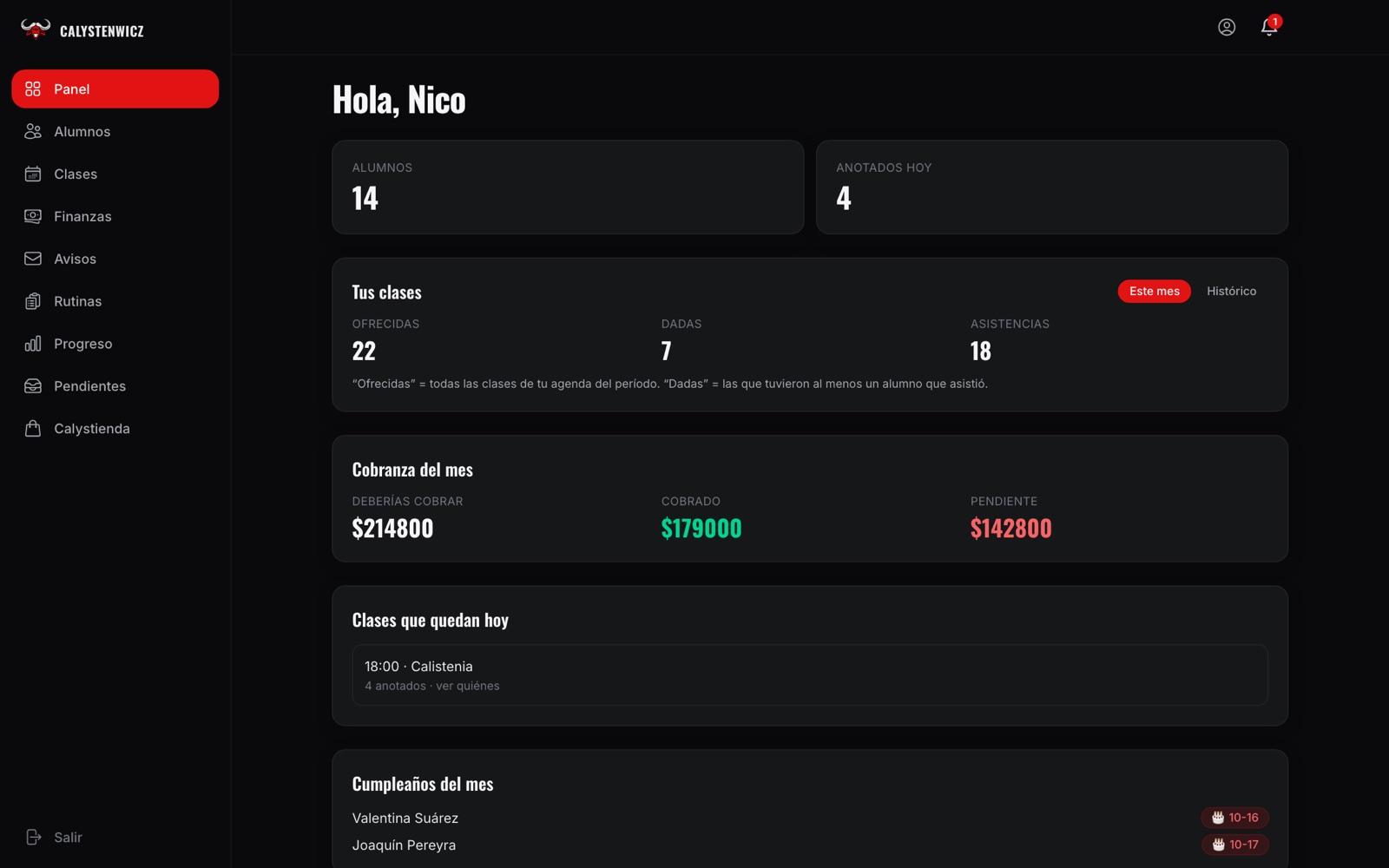
Task: Open notifications bell icon
Action: 1269,27
